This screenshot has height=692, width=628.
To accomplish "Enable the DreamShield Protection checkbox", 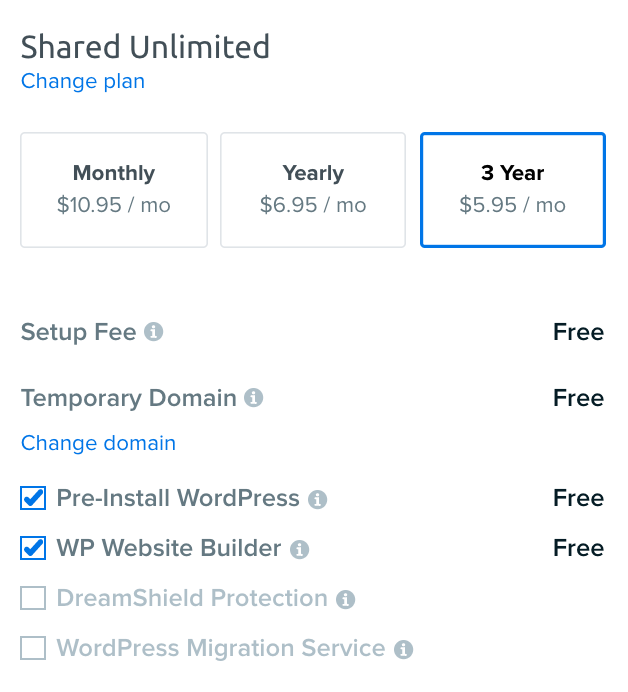I will pyautogui.click(x=33, y=598).
